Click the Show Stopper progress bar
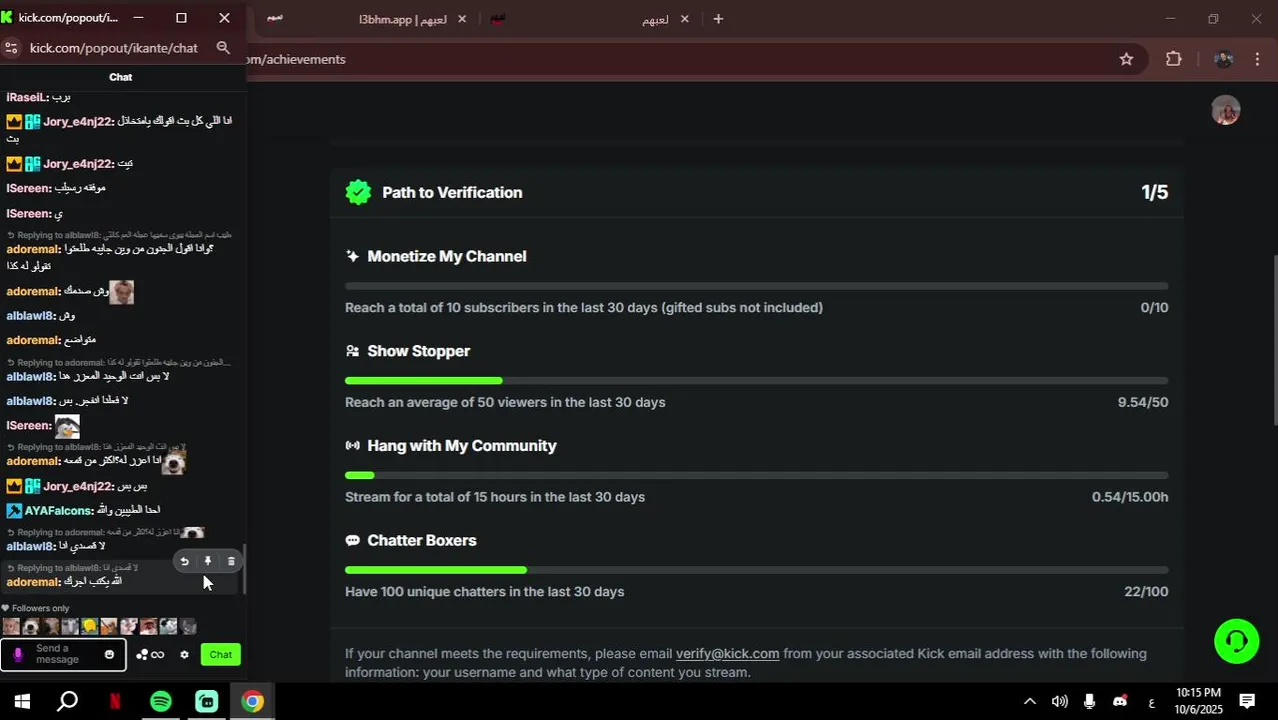This screenshot has height=720, width=1278. (756, 381)
